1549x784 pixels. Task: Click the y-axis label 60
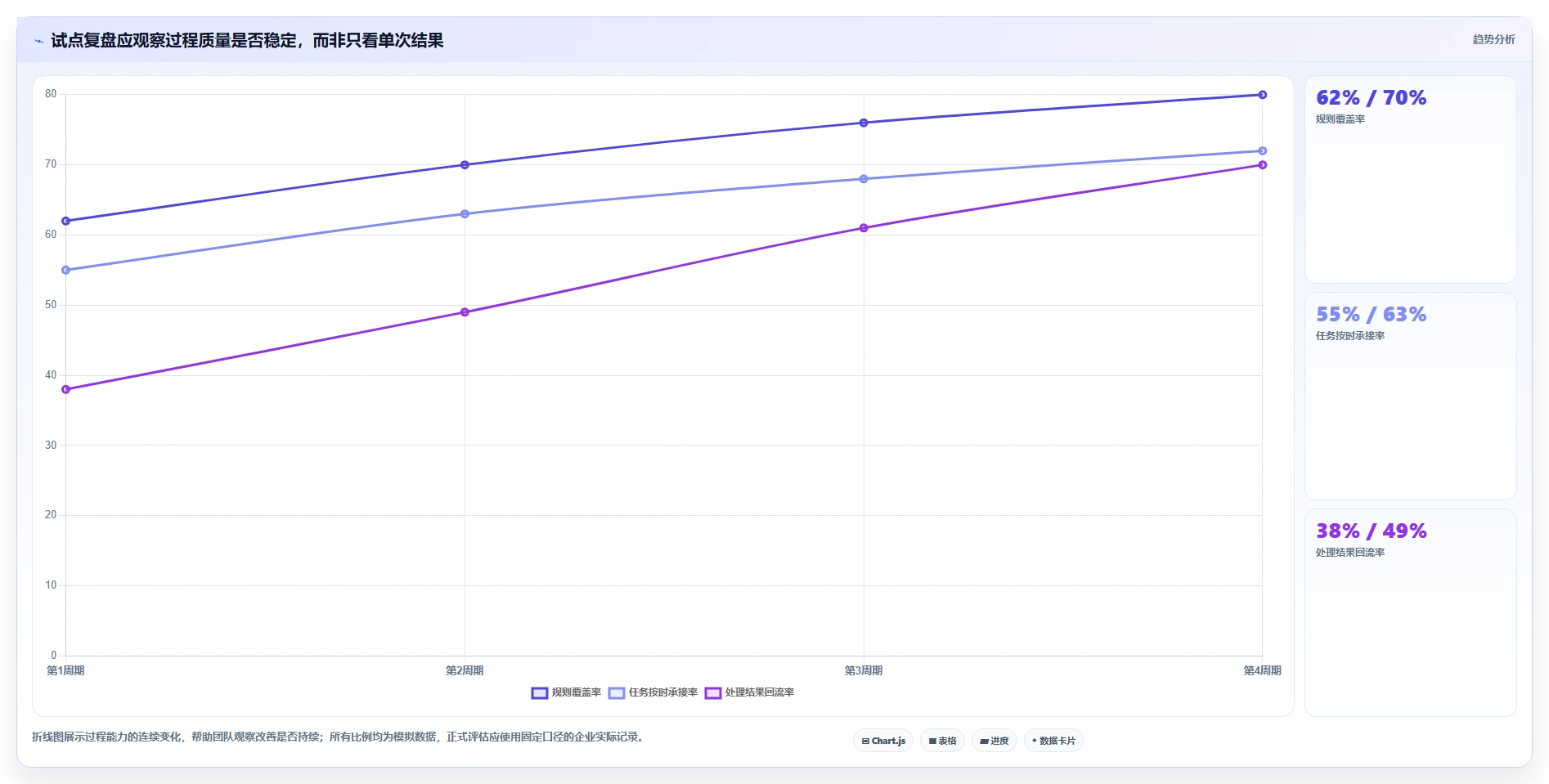51,235
